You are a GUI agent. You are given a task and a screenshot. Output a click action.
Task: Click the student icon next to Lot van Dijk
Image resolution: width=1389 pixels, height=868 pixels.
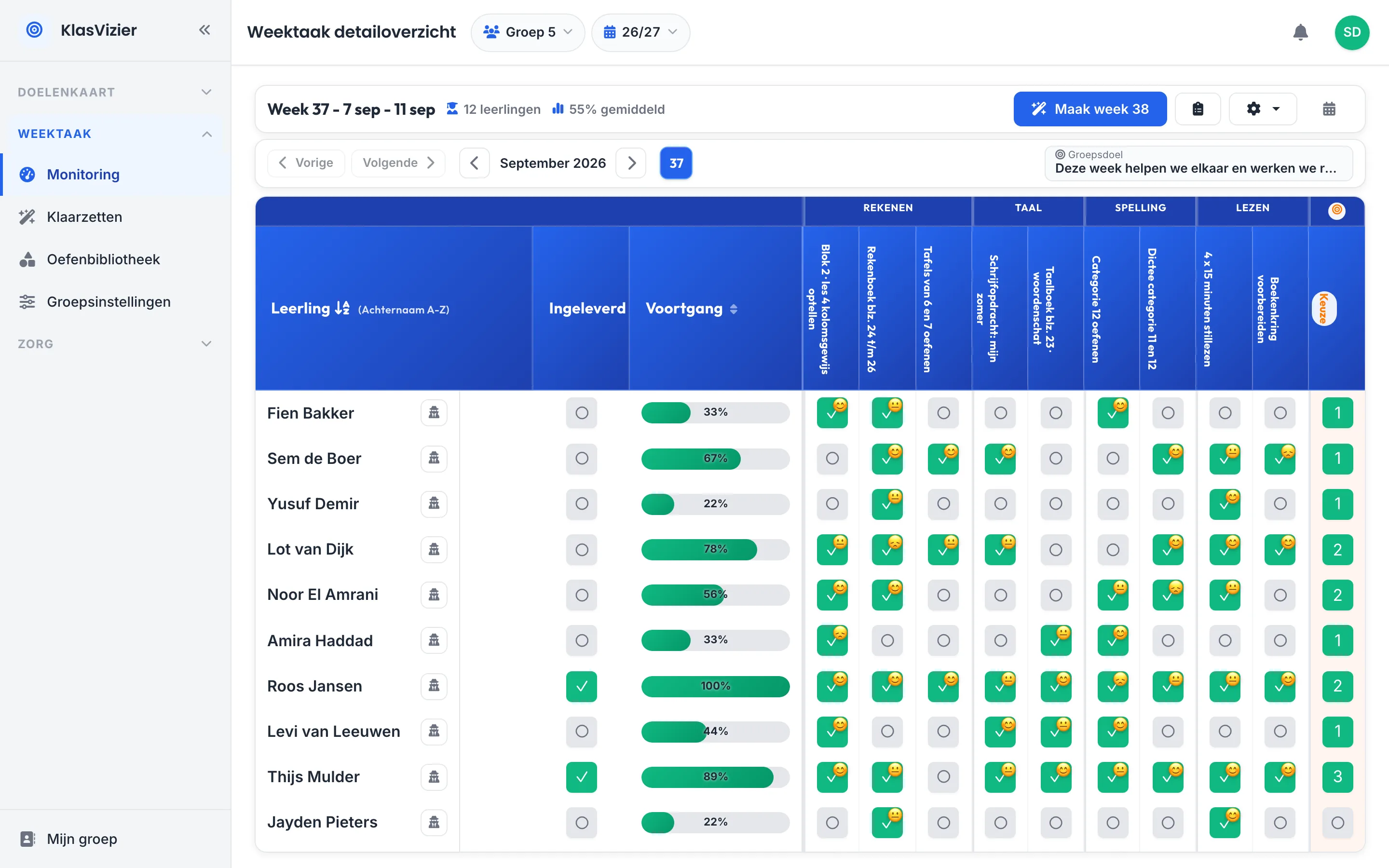(x=434, y=549)
